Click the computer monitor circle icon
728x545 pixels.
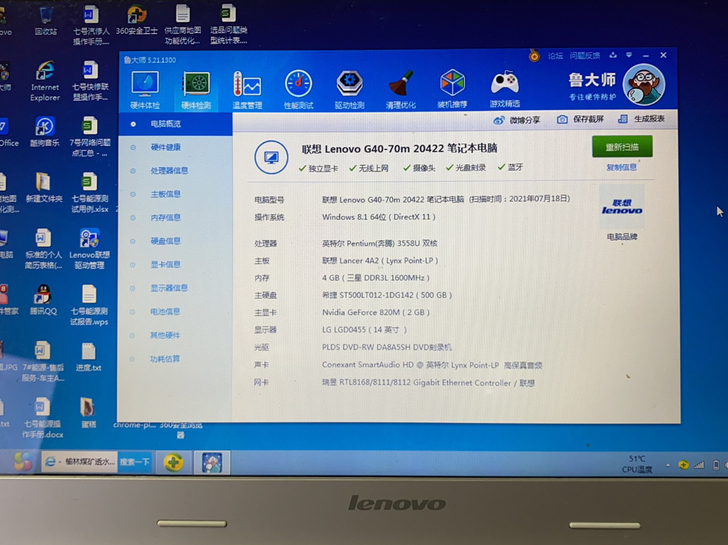tap(271, 158)
